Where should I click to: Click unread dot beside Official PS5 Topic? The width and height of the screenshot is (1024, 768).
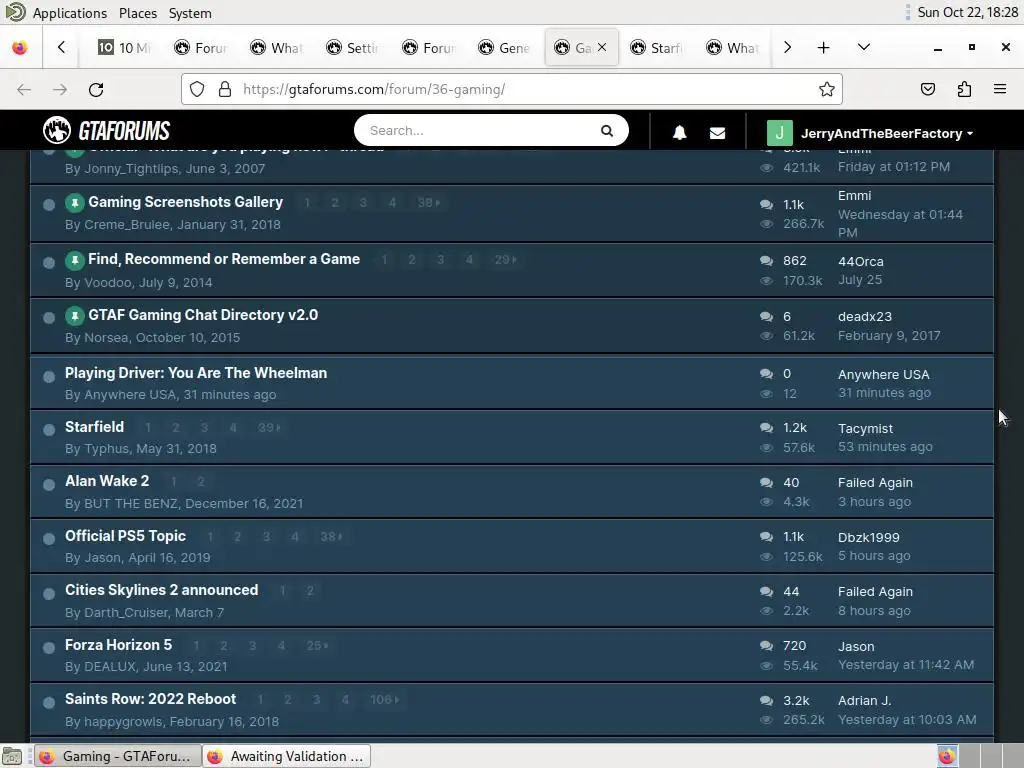point(48,539)
